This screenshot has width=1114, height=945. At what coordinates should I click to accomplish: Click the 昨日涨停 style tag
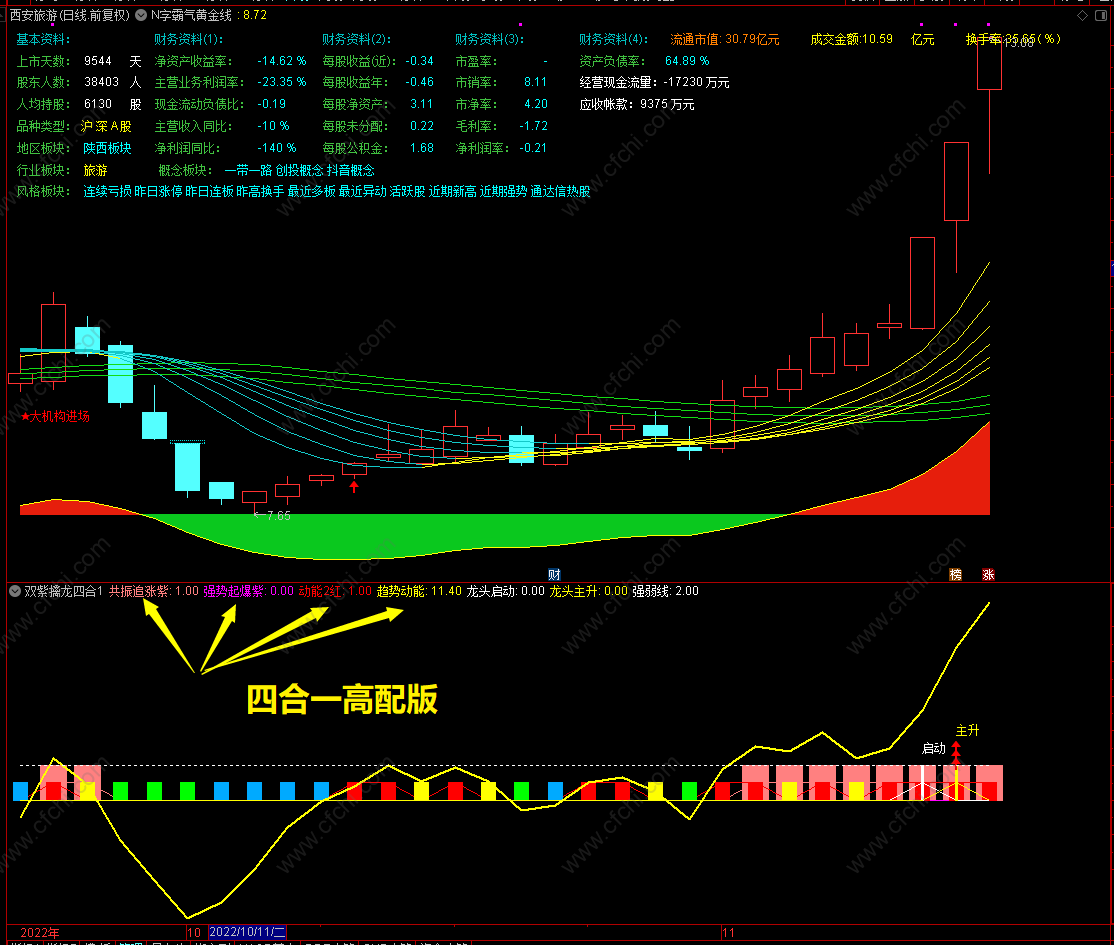coord(158,192)
